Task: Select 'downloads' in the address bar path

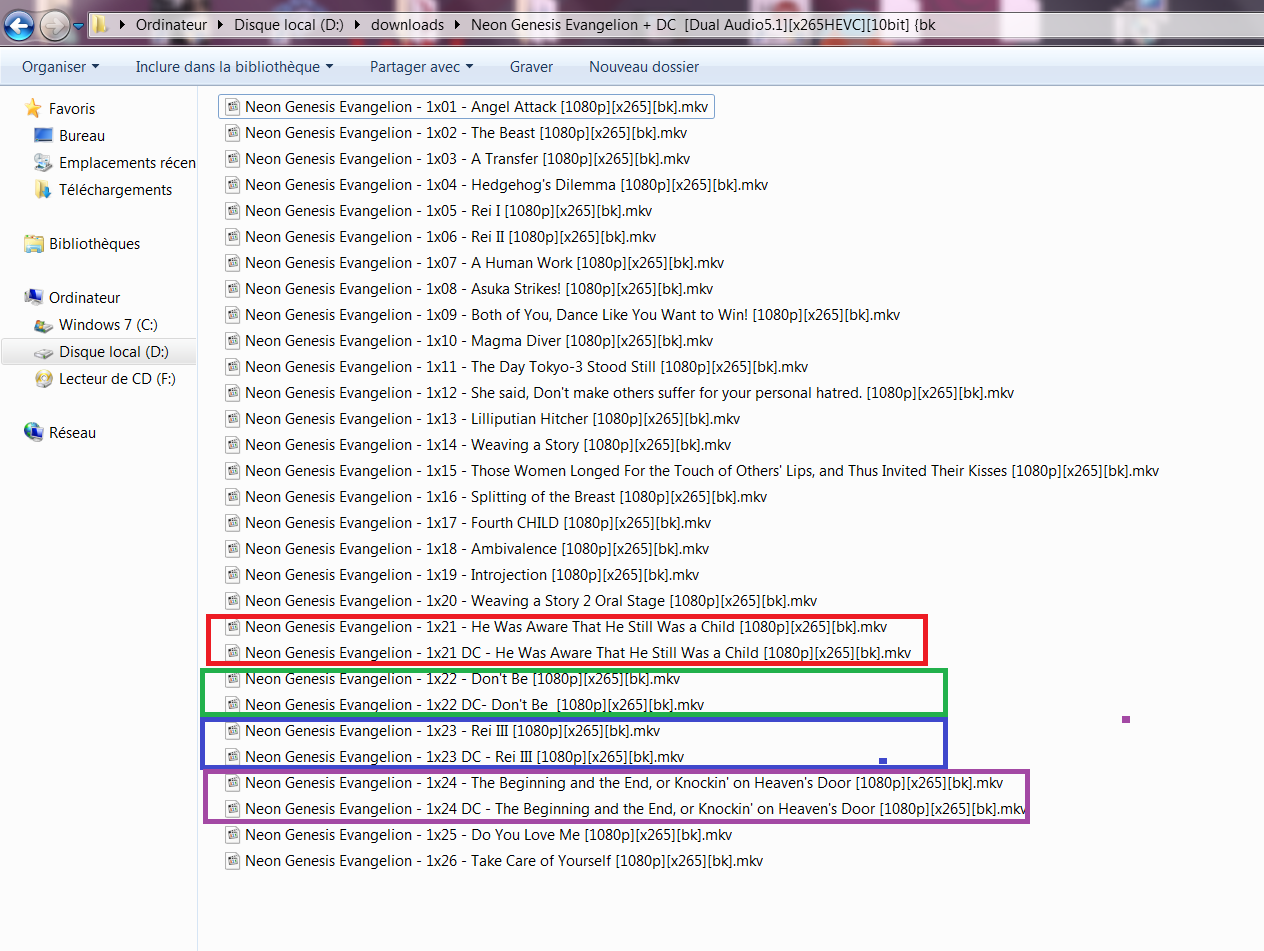Action: coord(407,25)
